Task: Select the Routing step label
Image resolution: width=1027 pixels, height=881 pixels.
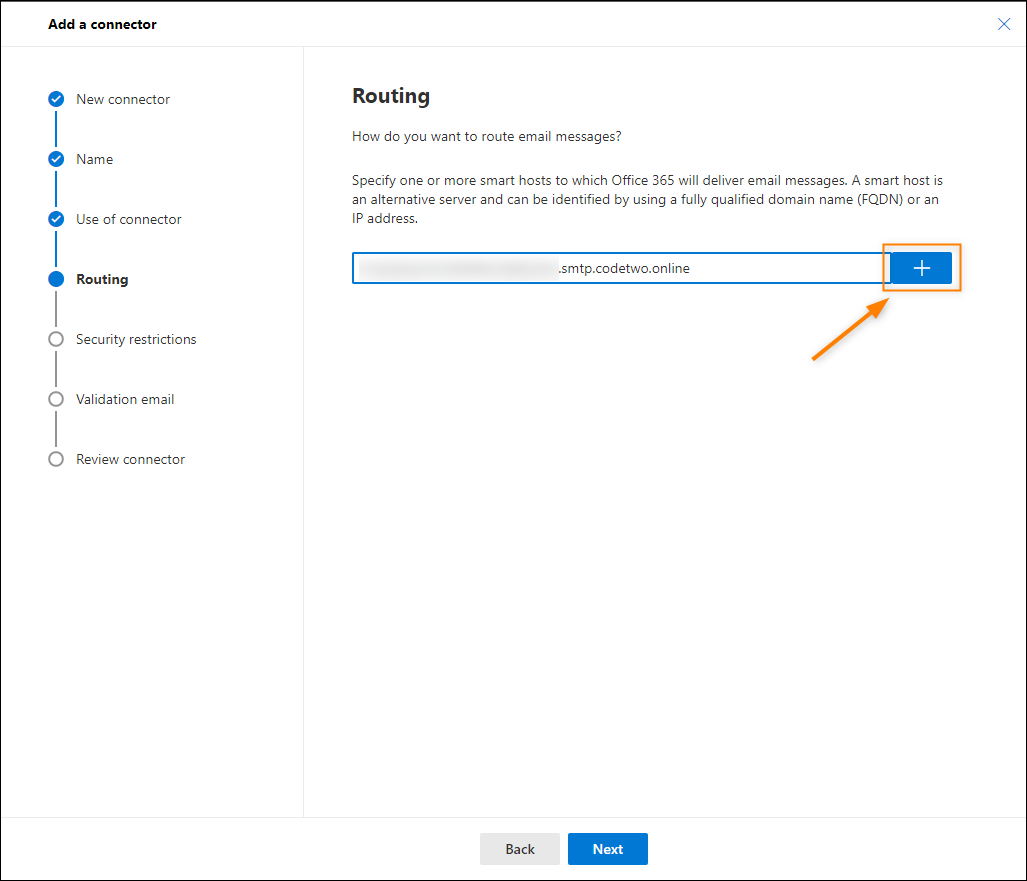Action: (x=102, y=279)
